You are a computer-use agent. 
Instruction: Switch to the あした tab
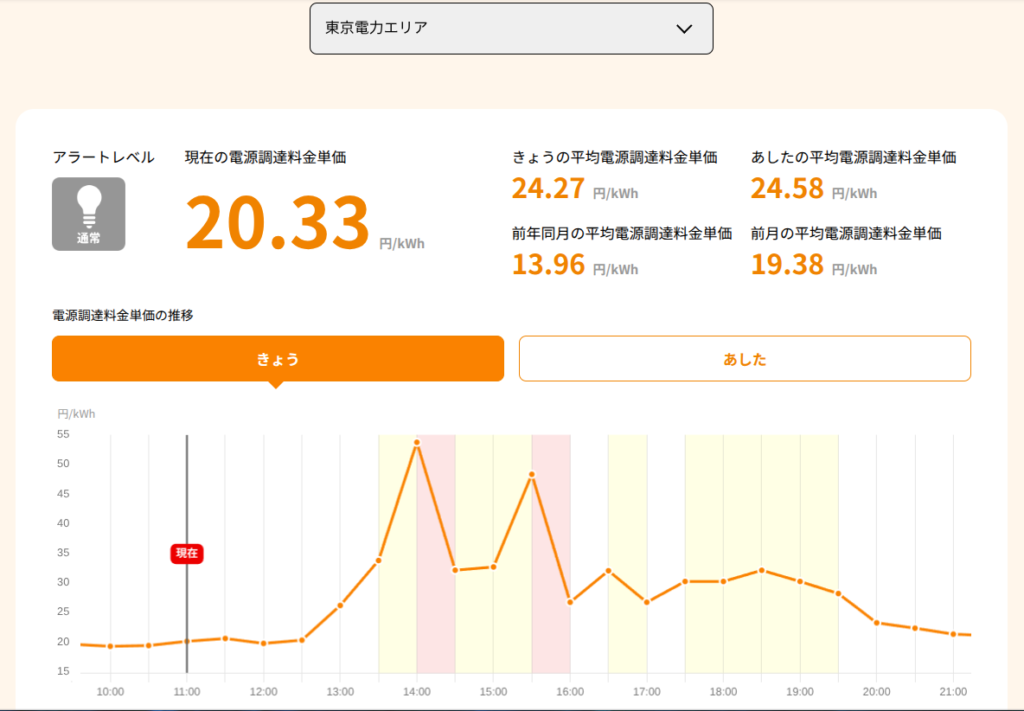(744, 358)
